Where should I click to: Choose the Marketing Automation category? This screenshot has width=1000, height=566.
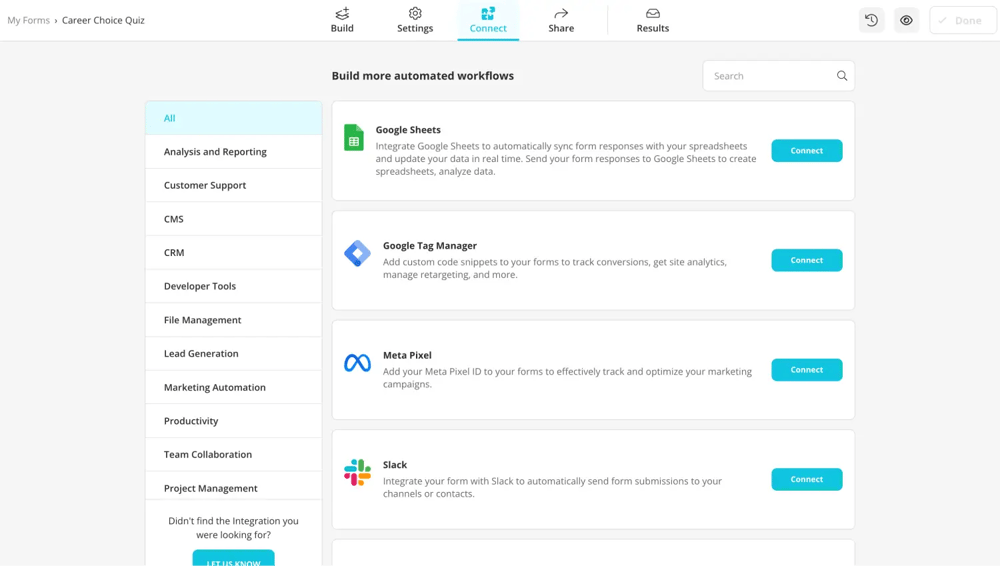coord(215,387)
